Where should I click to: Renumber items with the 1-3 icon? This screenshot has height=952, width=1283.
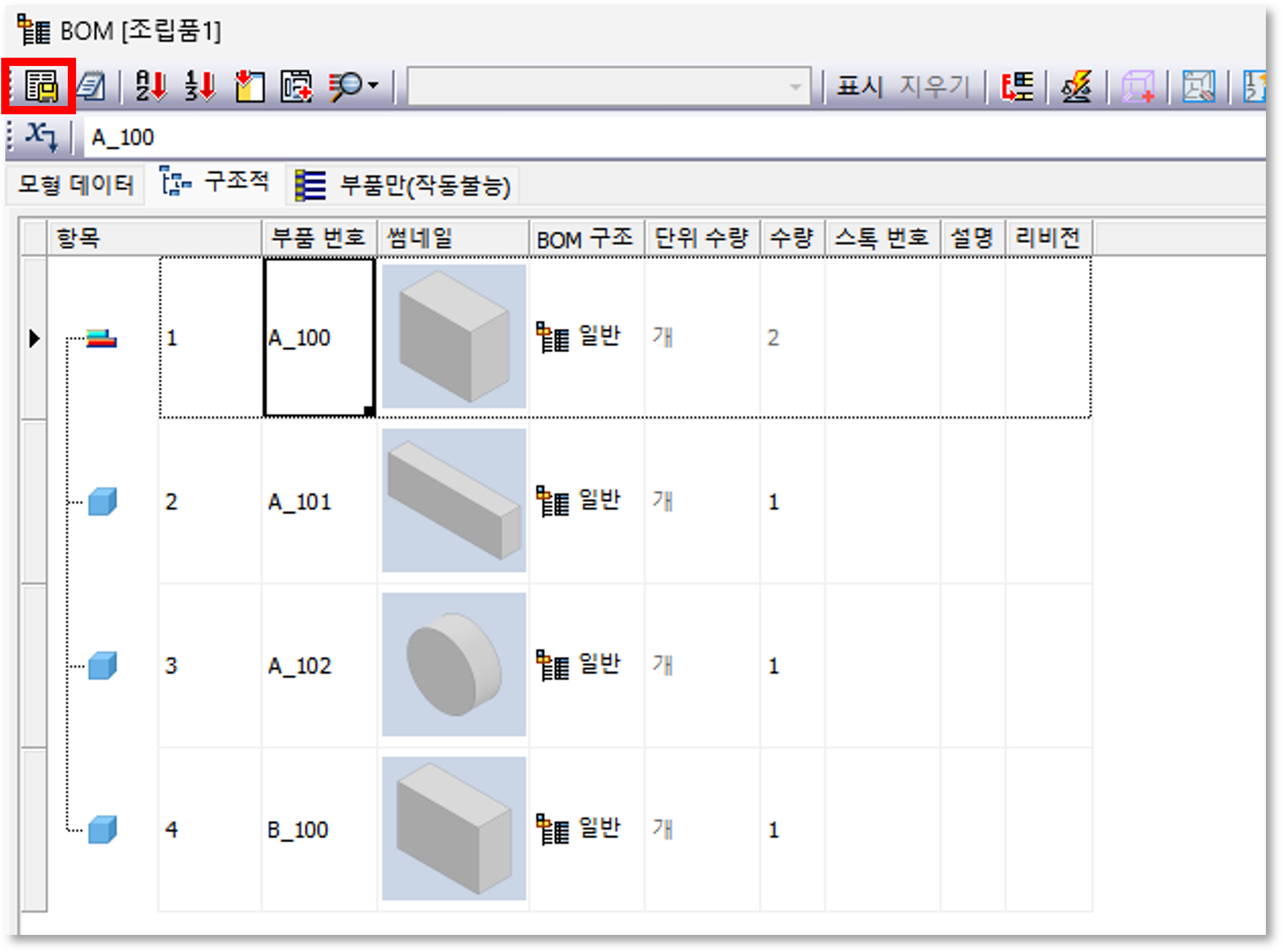click(200, 86)
